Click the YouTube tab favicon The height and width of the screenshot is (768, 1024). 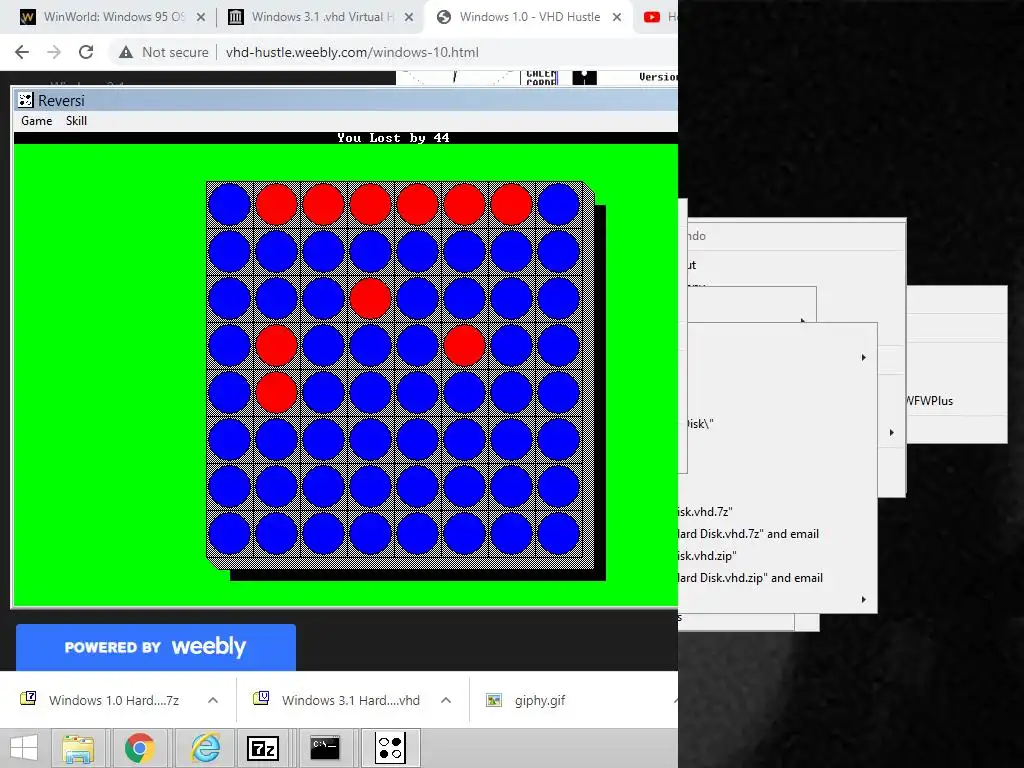[x=652, y=18]
